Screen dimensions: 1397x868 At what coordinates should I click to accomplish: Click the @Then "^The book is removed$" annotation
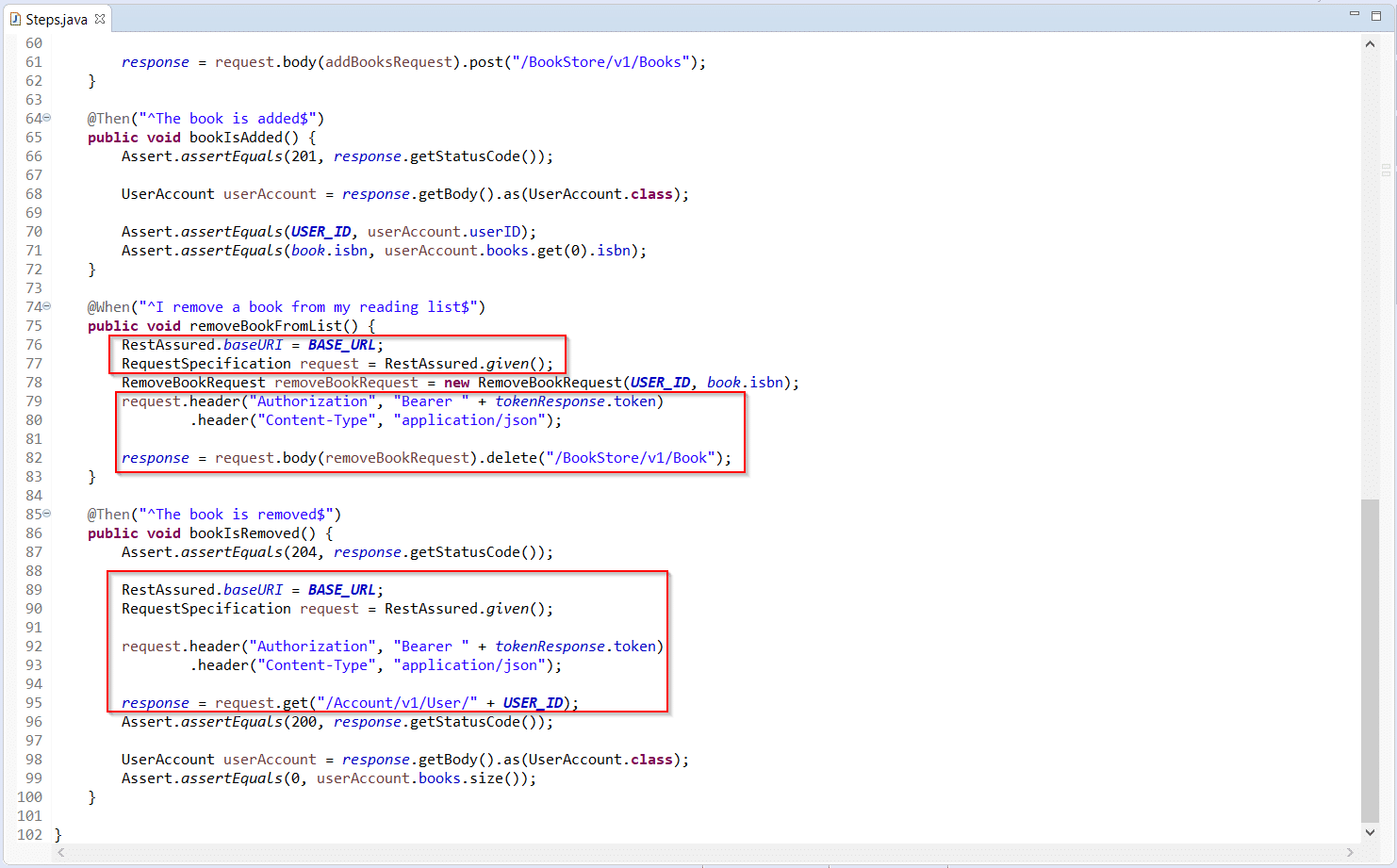click(214, 515)
